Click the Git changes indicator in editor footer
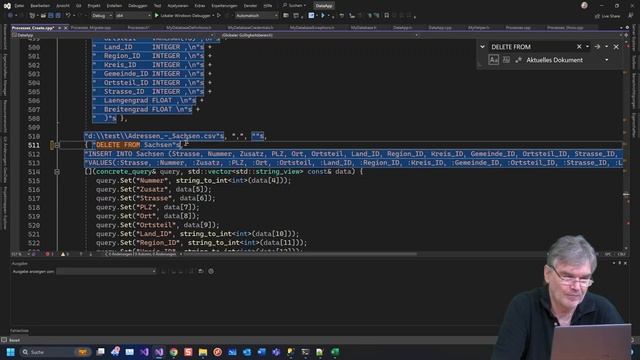Screen dimensions: 640x360 [x=142, y=254]
